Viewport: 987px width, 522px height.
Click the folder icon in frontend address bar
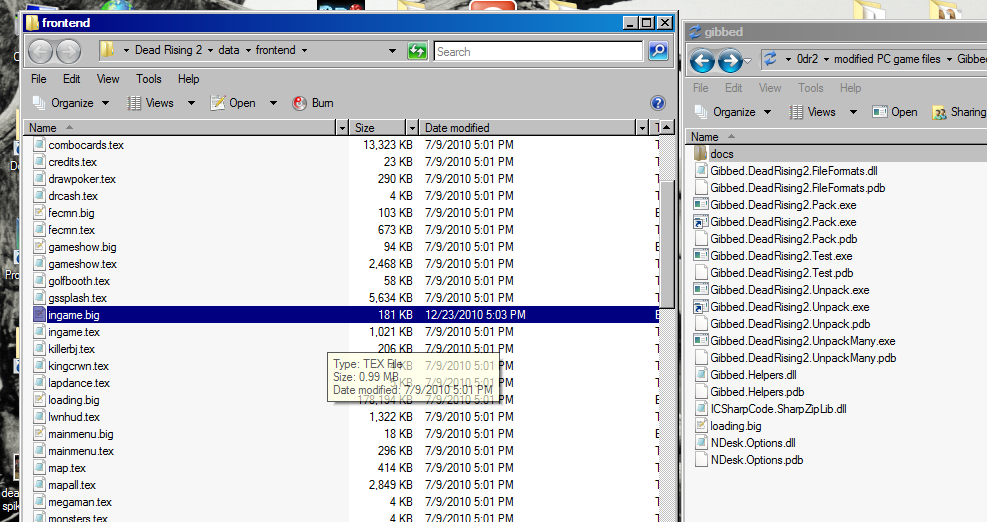pyautogui.click(x=108, y=50)
